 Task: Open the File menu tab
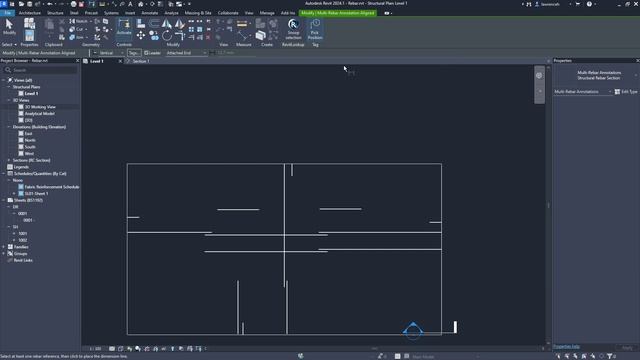[x=7, y=13]
